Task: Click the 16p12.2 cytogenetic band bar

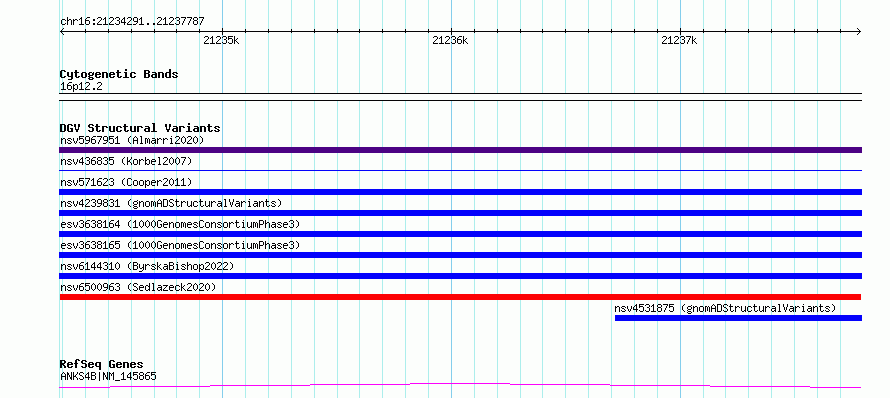Action: click(x=460, y=97)
